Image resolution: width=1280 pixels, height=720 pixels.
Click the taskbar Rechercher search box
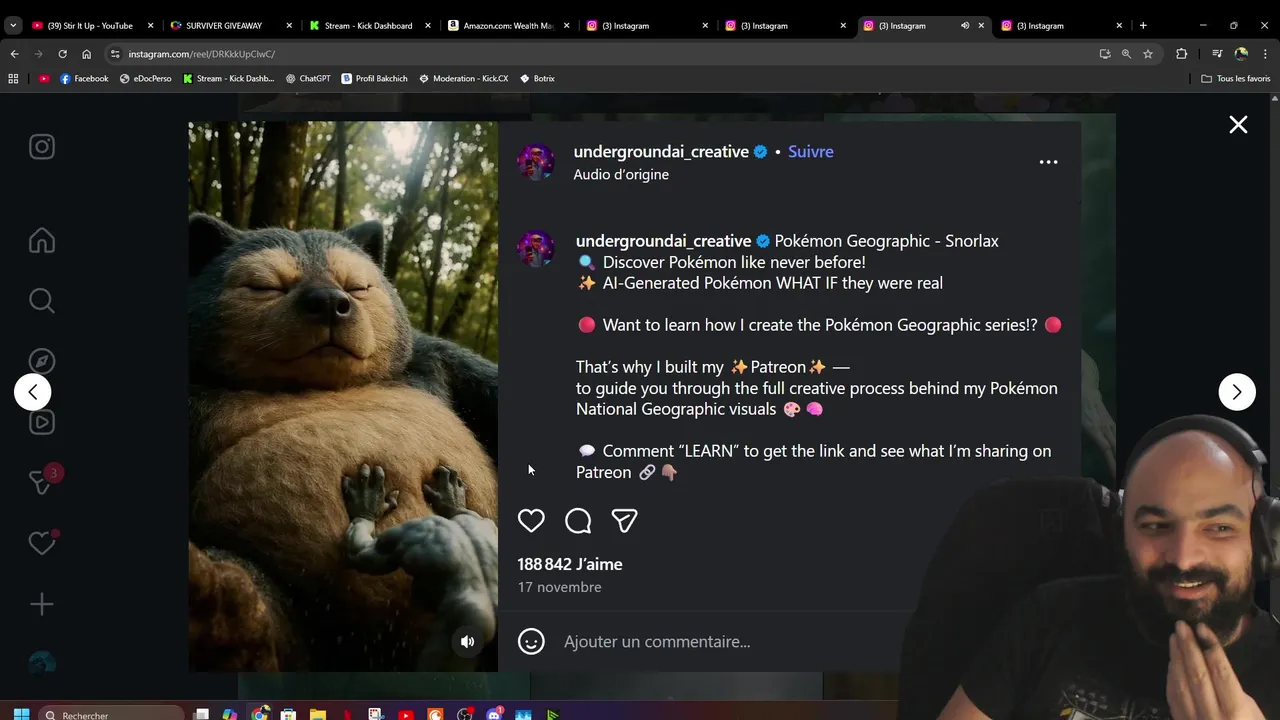click(112, 715)
